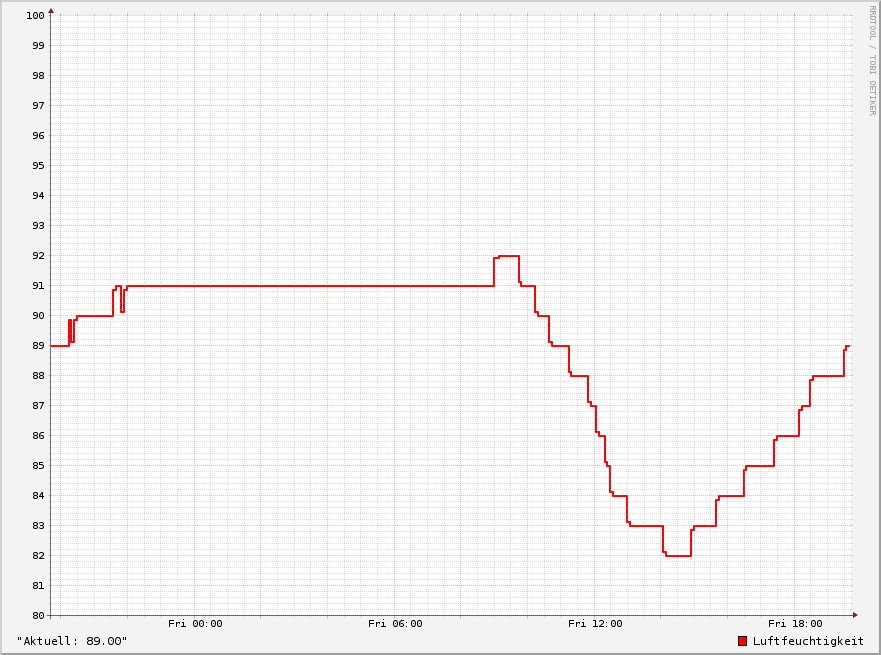Click the 99 y-axis label

pos(38,46)
